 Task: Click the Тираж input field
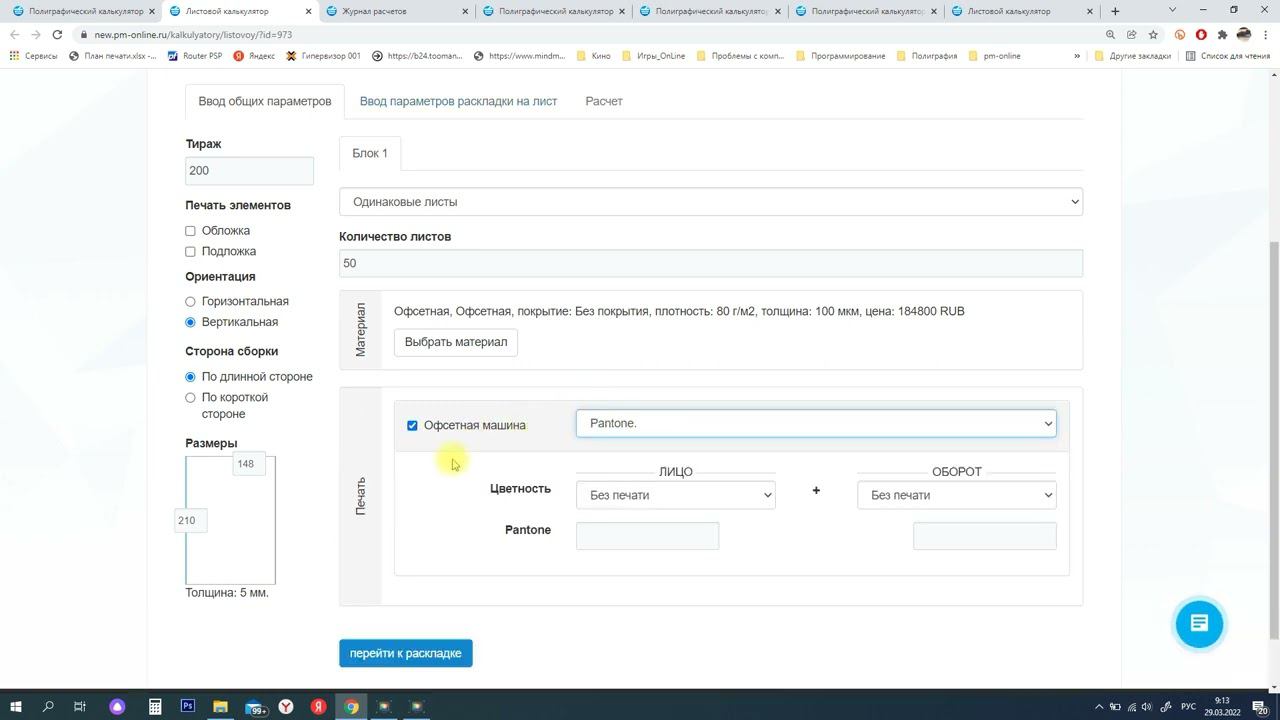pos(249,171)
